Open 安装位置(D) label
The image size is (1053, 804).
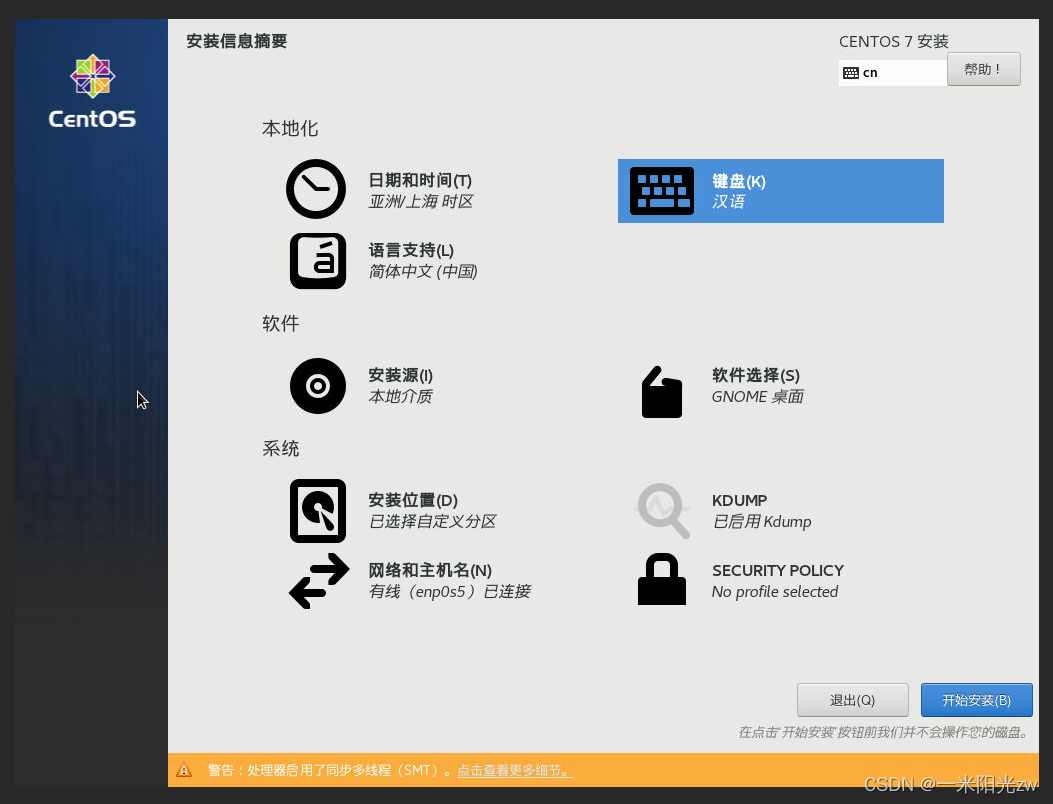click(413, 500)
